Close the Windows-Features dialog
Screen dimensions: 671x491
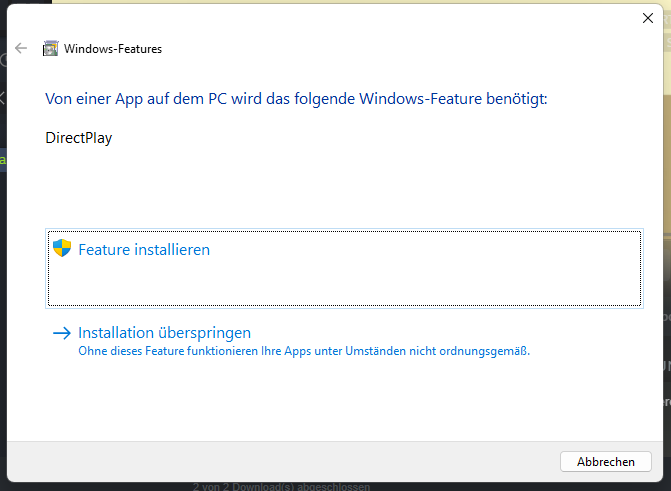tap(647, 18)
